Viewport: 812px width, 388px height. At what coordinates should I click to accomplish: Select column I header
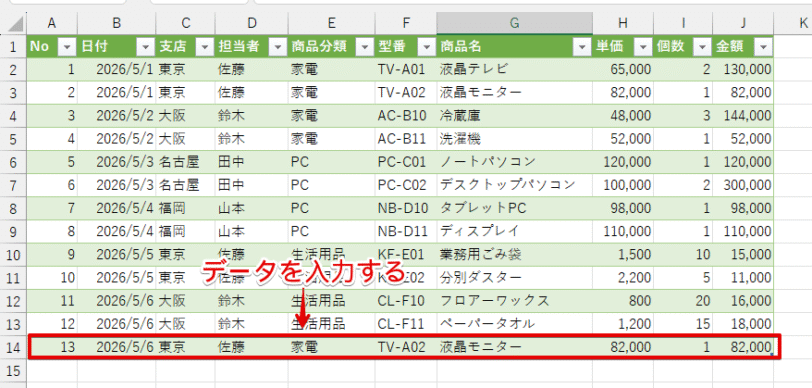click(683, 23)
